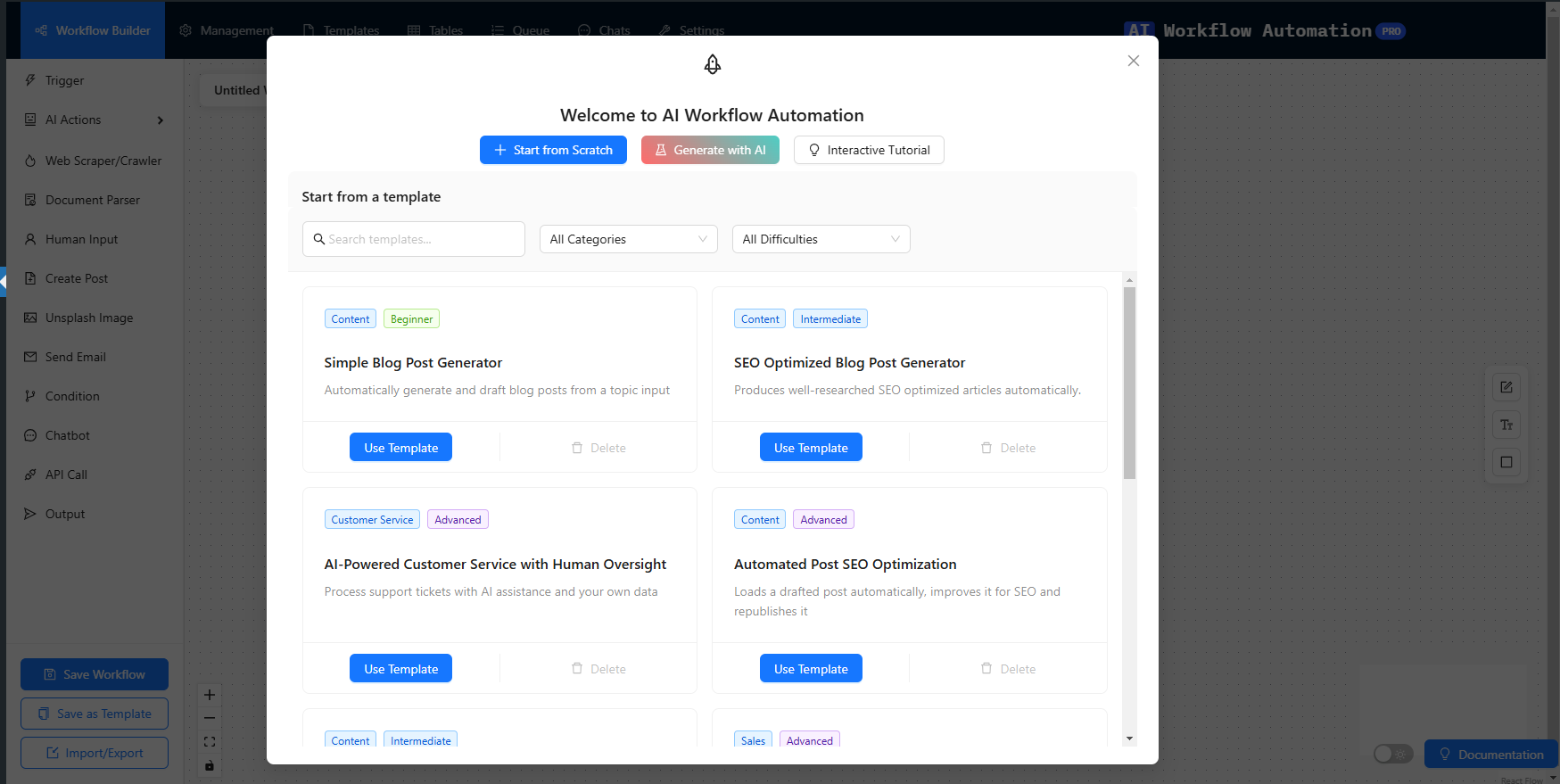Switch to the Tables tab

tap(435, 30)
